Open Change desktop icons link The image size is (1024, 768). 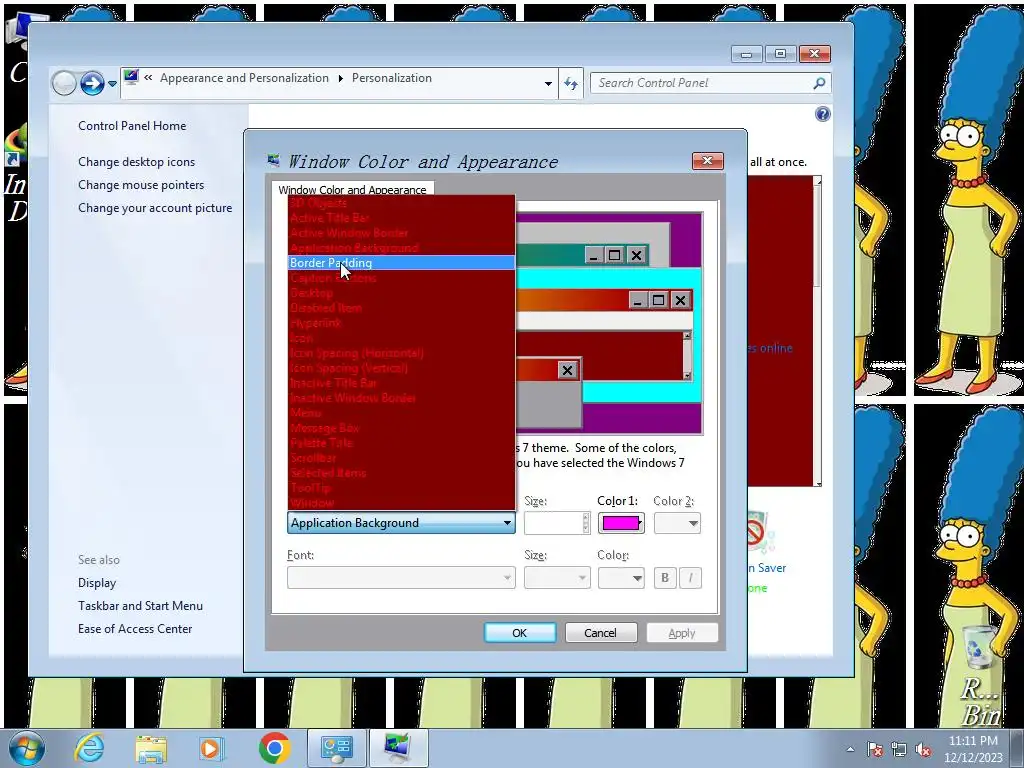pos(136,162)
